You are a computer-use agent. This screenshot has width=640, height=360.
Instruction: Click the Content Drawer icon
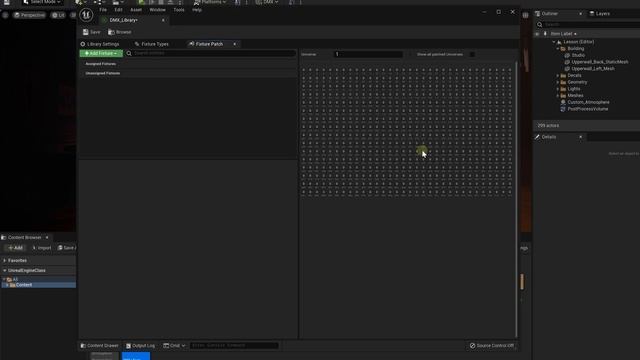pyautogui.click(x=83, y=346)
